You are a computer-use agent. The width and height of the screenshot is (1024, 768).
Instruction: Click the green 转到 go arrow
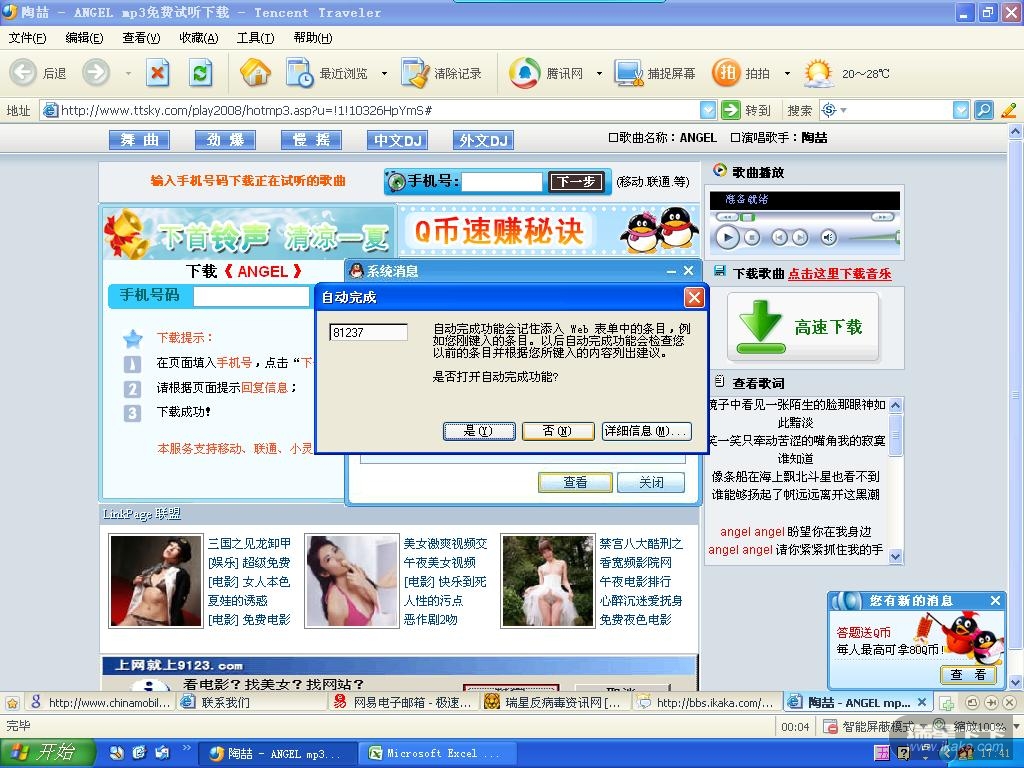coord(730,110)
